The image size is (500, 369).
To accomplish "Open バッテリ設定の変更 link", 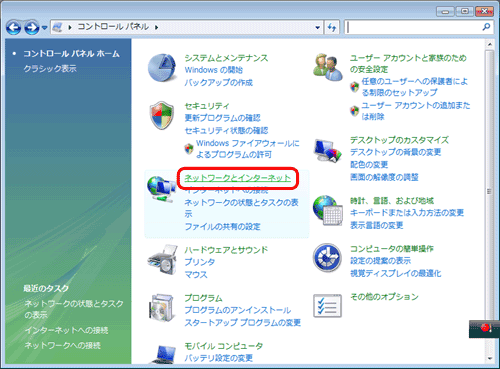I will click(x=219, y=358).
